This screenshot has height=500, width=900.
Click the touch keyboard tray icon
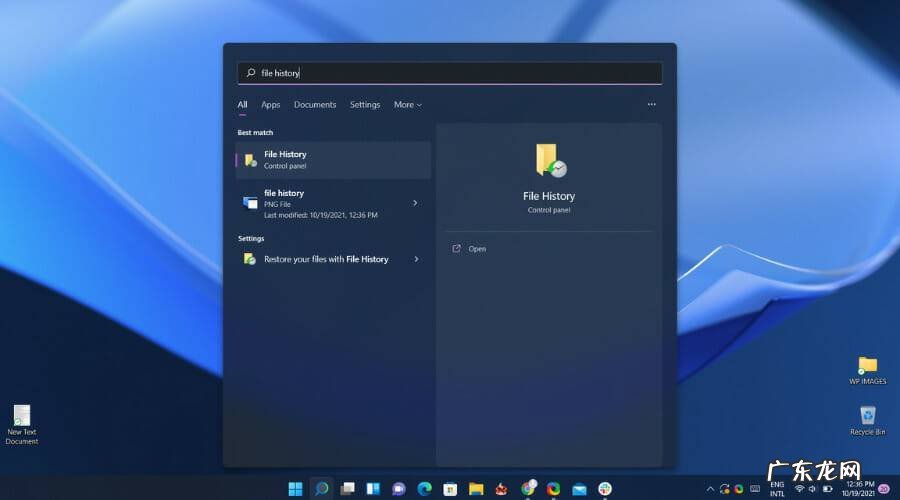(755, 489)
